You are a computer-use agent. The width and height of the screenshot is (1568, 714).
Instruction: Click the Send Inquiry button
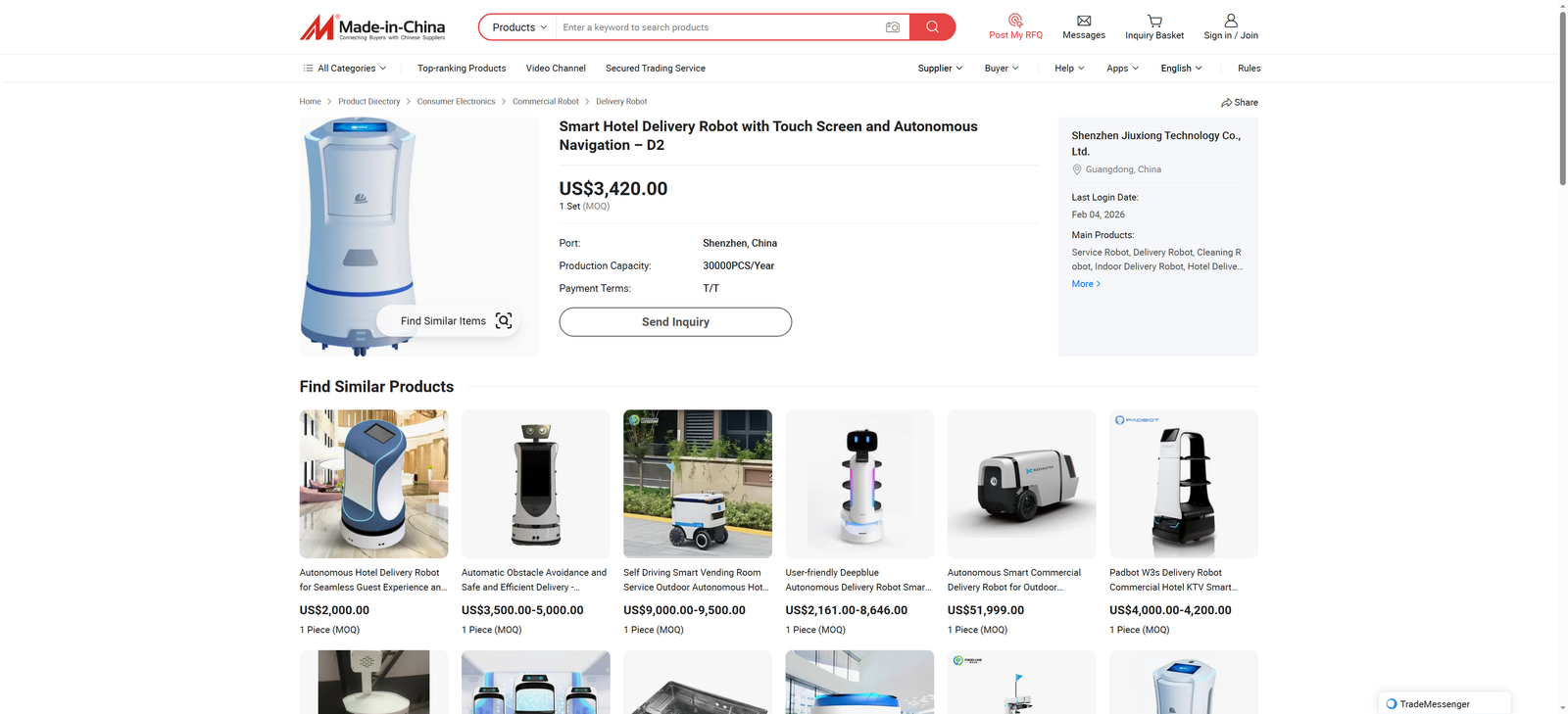pyautogui.click(x=675, y=322)
